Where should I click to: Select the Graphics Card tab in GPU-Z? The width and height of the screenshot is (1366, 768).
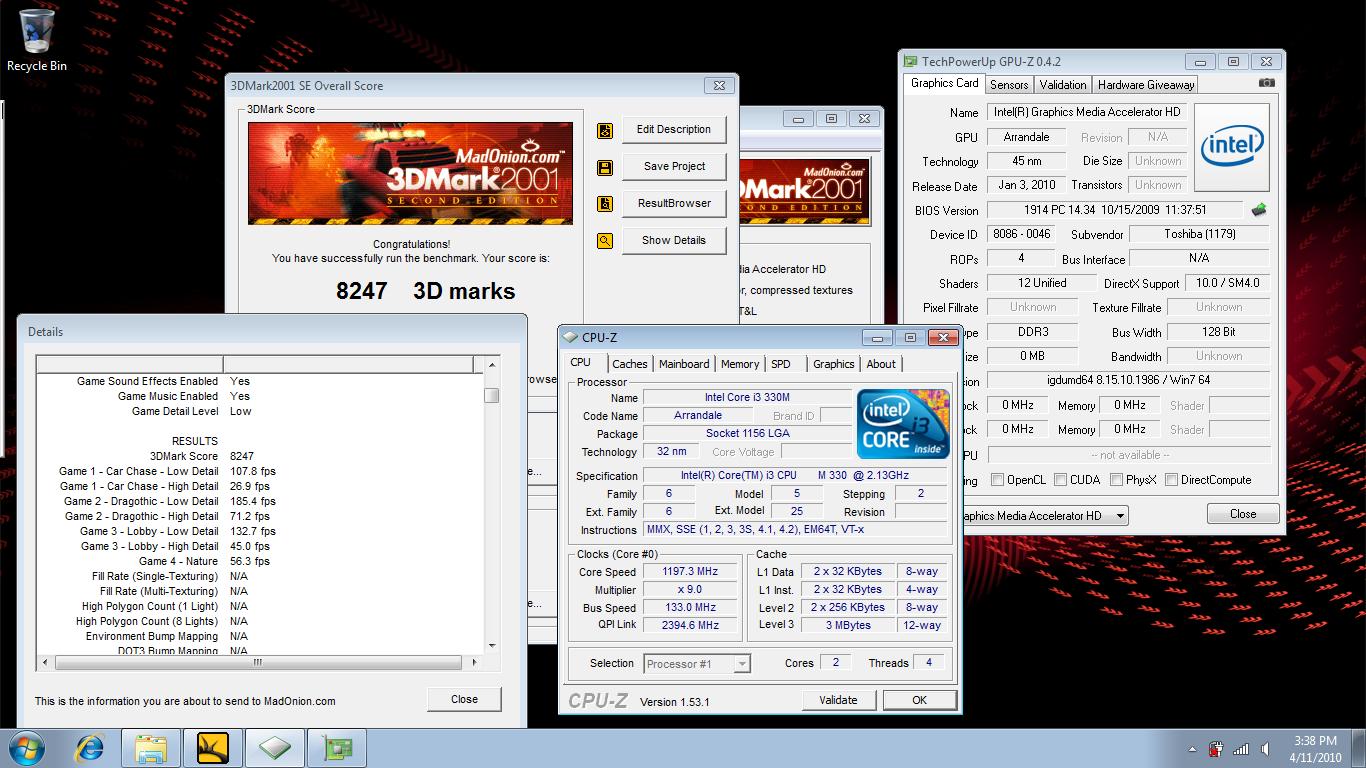pos(944,83)
